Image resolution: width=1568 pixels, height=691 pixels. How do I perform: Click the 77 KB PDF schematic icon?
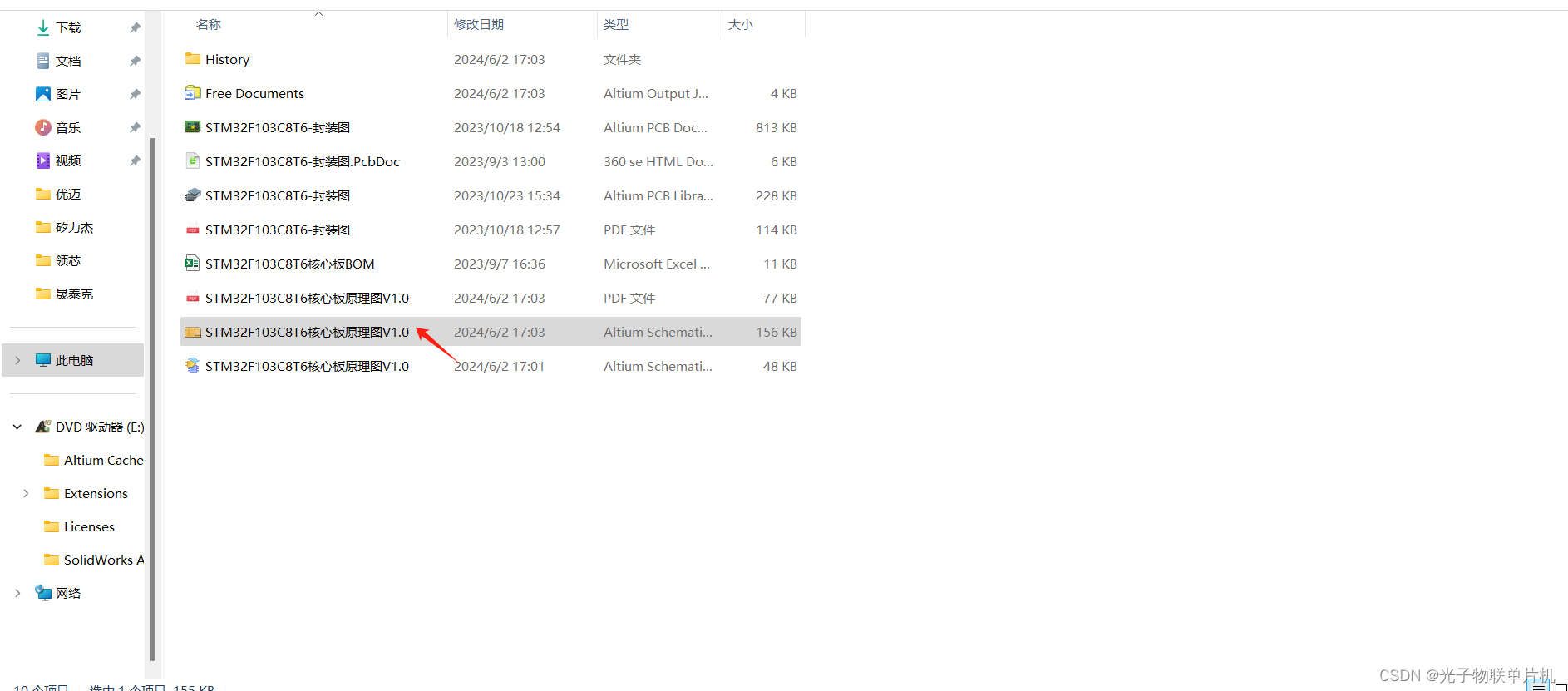pyautogui.click(x=193, y=298)
